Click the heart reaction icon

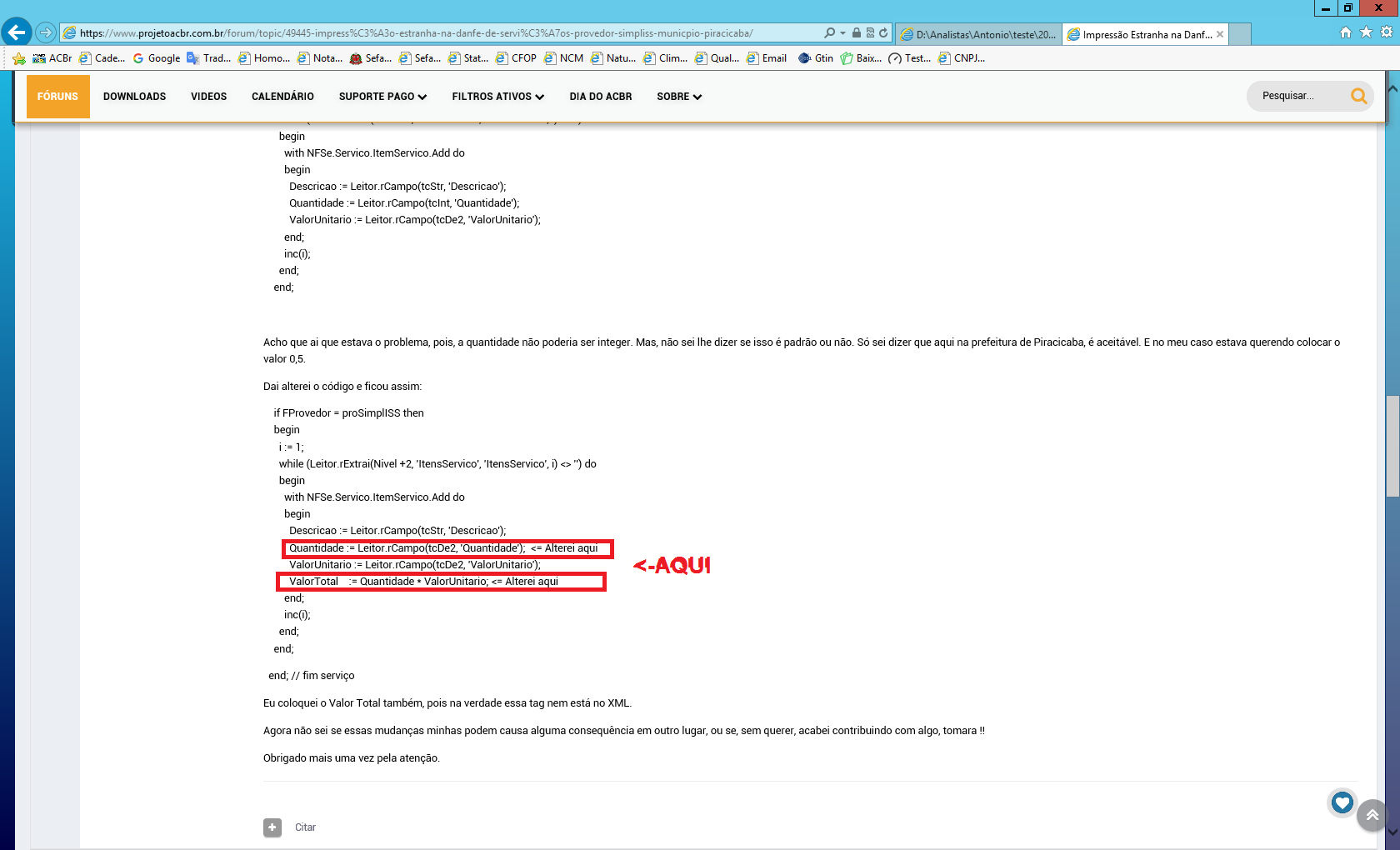(1342, 802)
